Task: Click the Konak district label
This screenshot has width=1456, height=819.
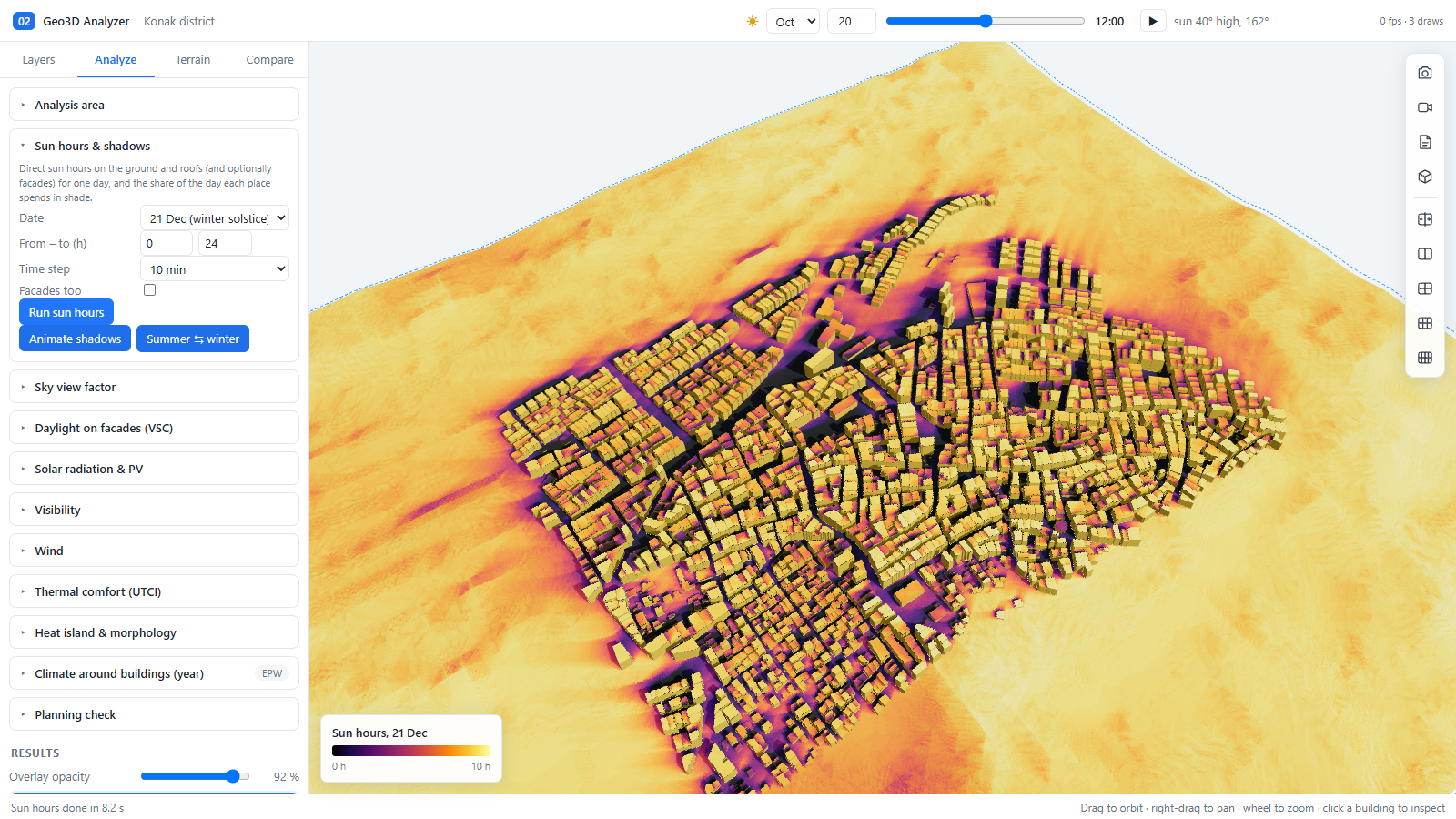Action: click(x=179, y=21)
